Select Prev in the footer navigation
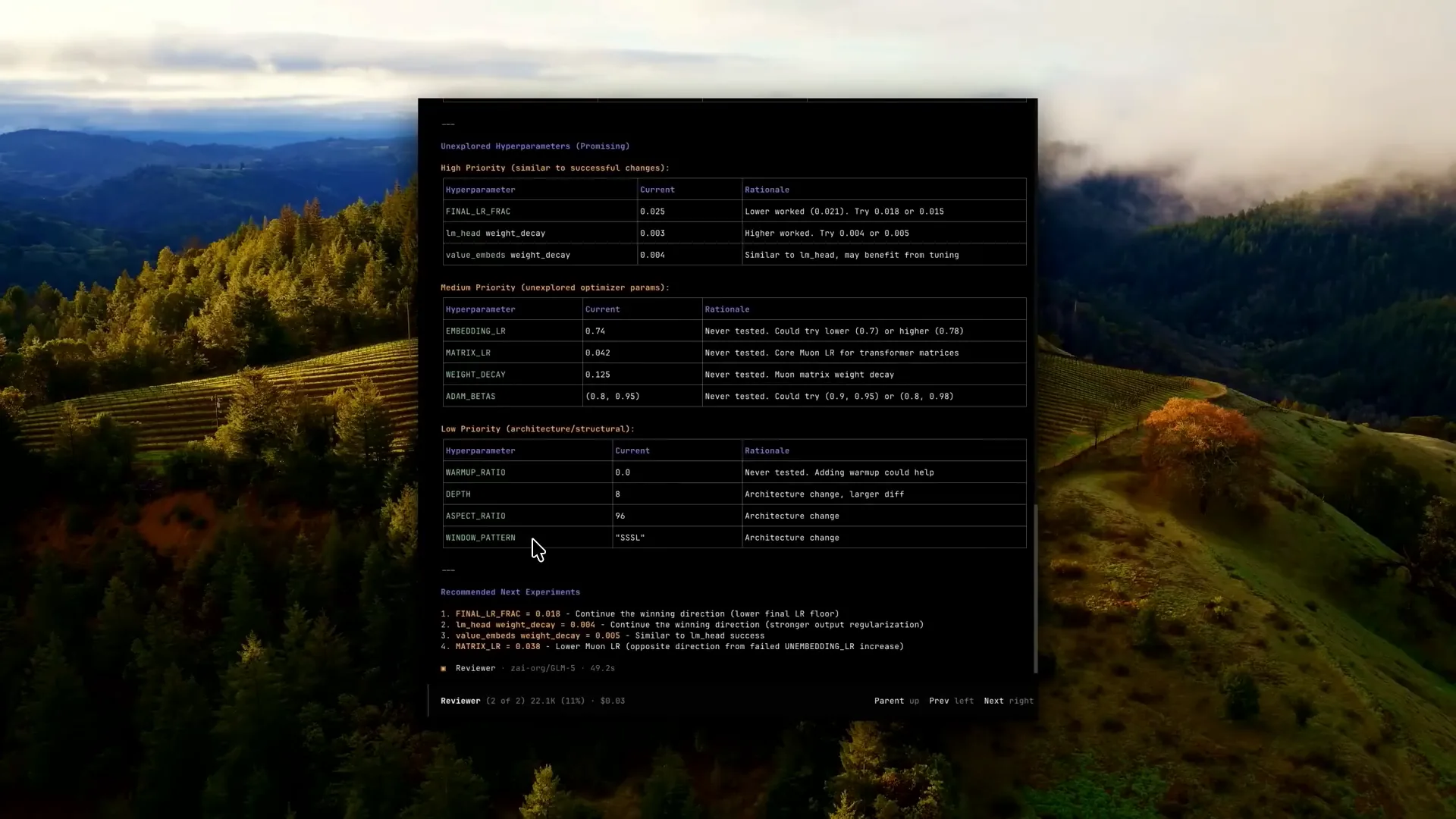The height and width of the screenshot is (819, 1456). (x=939, y=701)
